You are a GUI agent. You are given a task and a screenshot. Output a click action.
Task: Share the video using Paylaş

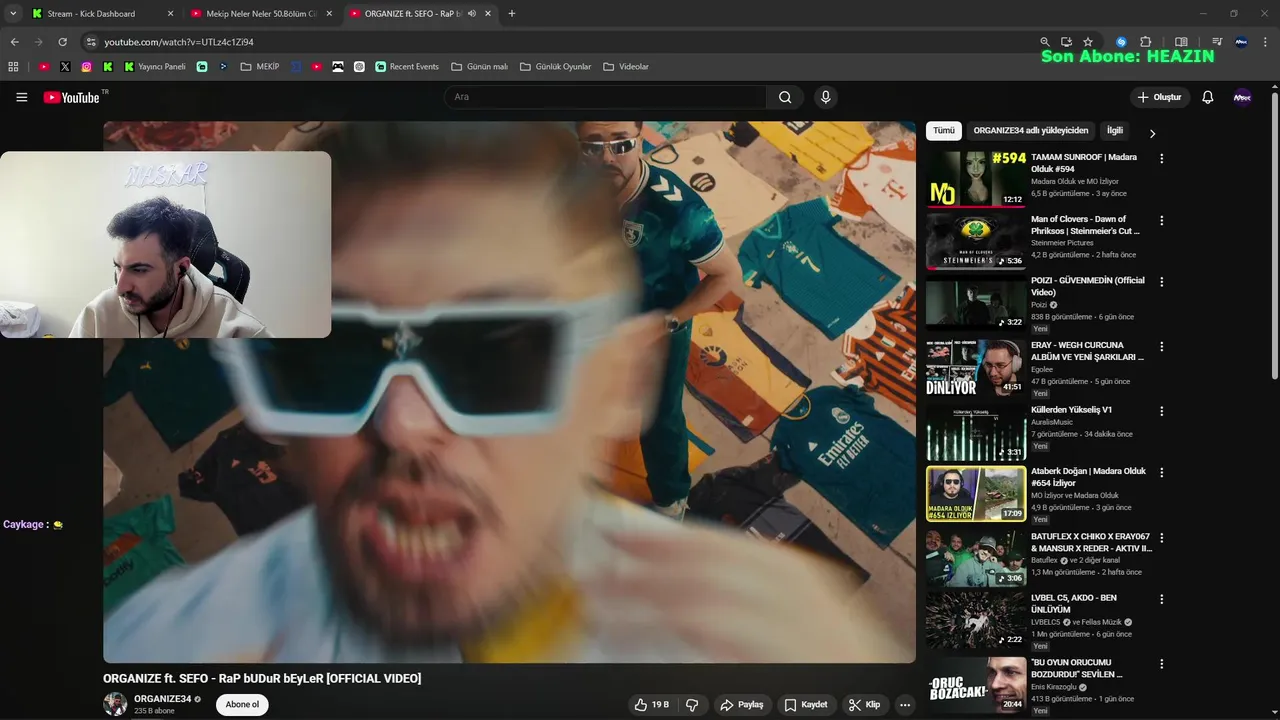click(x=742, y=705)
